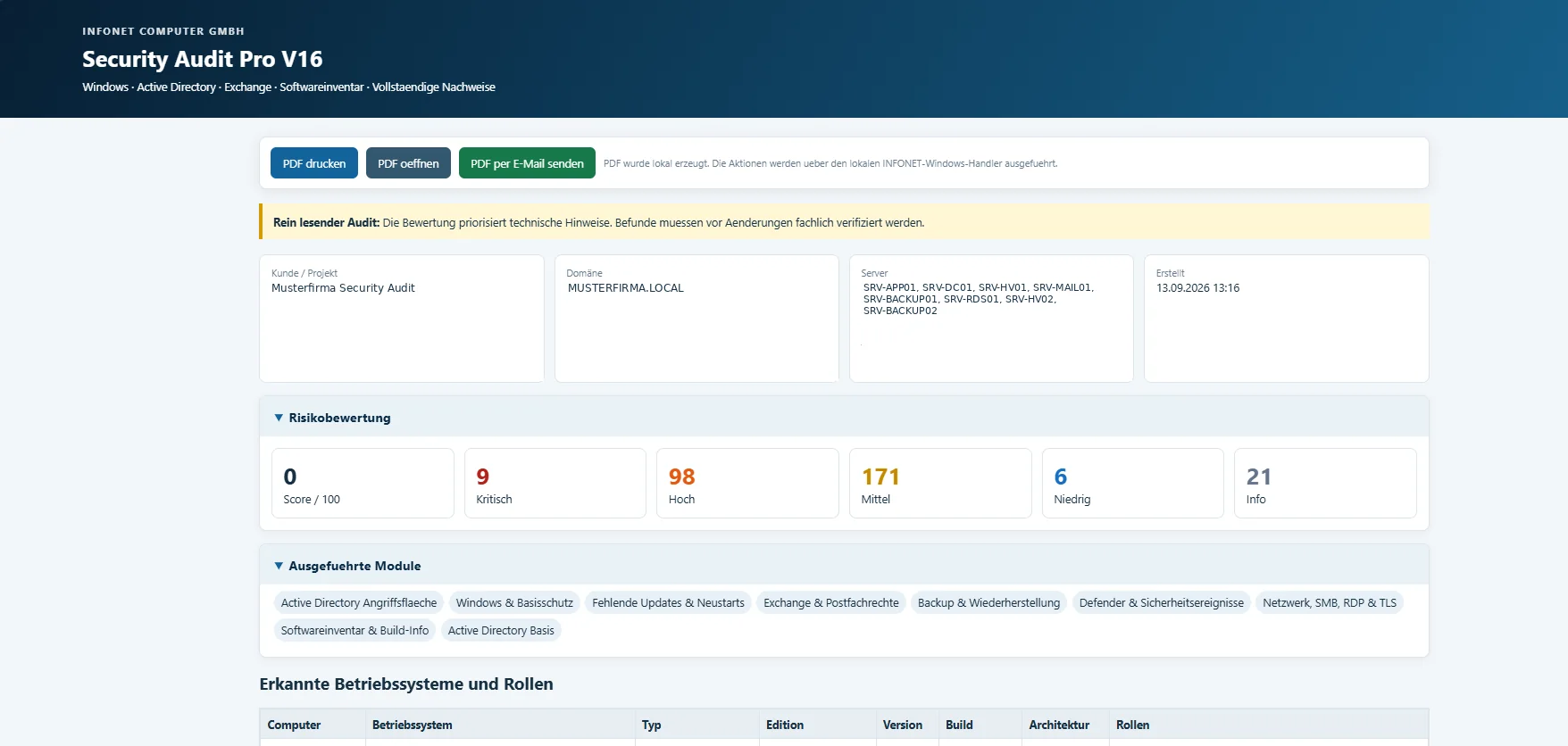Click the Rein lesender Audit notice banner
Screen dimensions: 1568x746
coord(844,222)
